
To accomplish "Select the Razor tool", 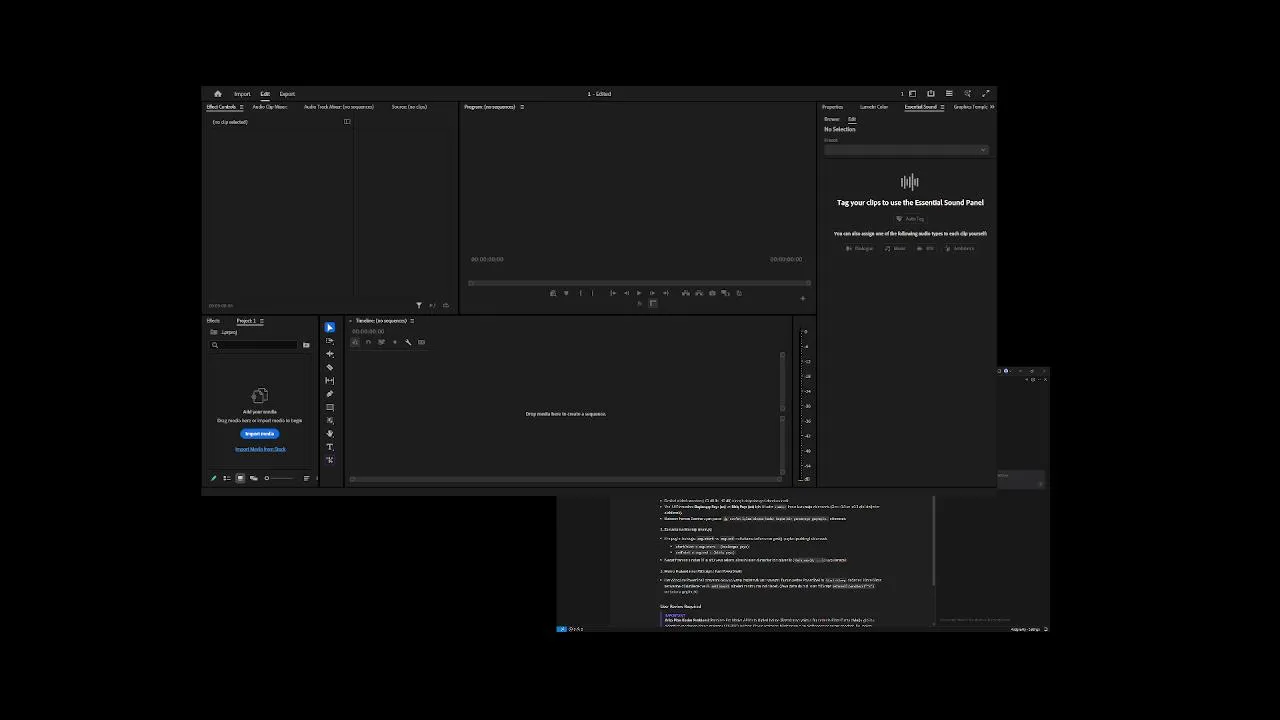I will coord(330,367).
